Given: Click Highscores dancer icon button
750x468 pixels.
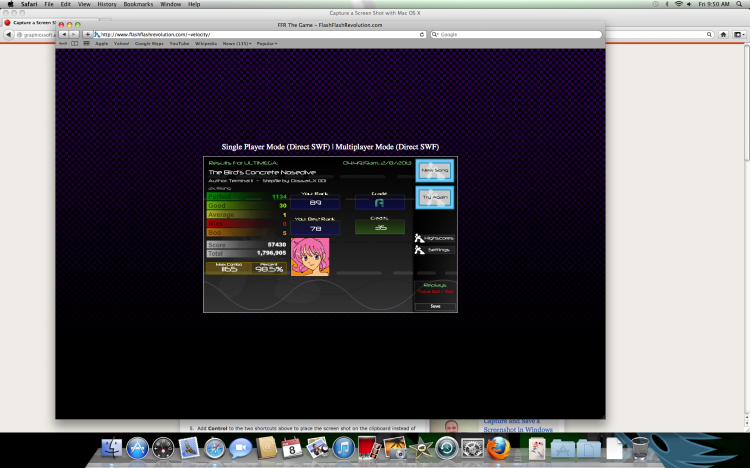Looking at the screenshot, I should point(434,238).
